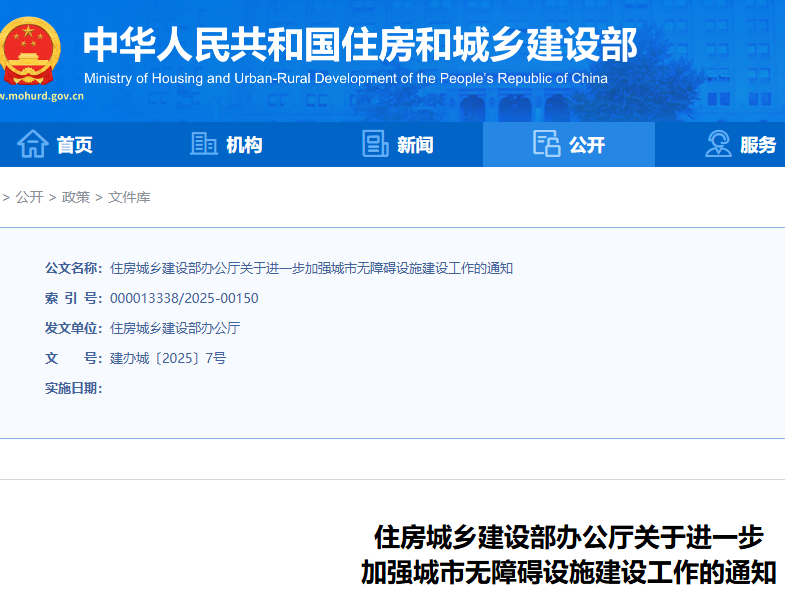
Task: Click the 文号 label
Action: [74, 359]
